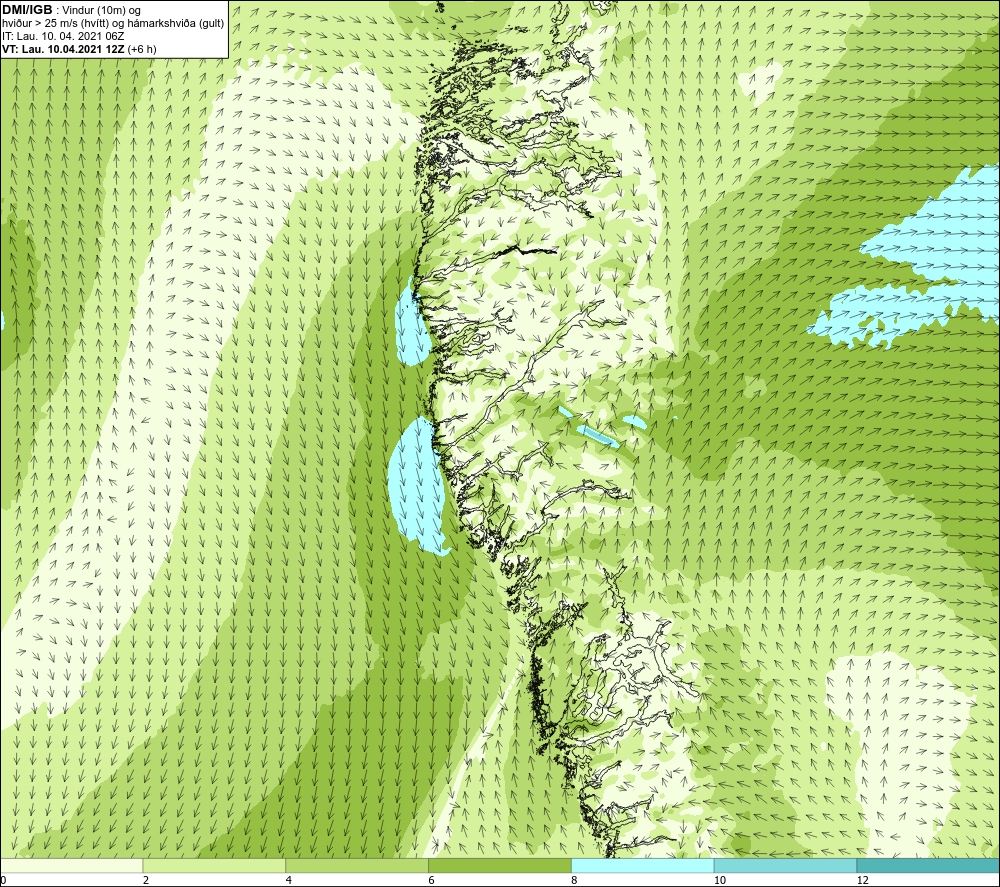Click the scale label "4" under color bar
Viewport: 1000px width, 887px height.
pos(289,881)
